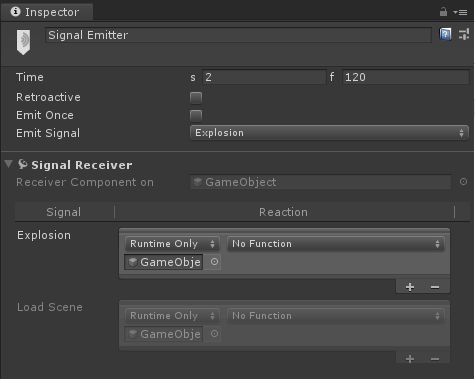Open object picker in the Explosion reaction
This screenshot has width=475, height=379.
214,262
